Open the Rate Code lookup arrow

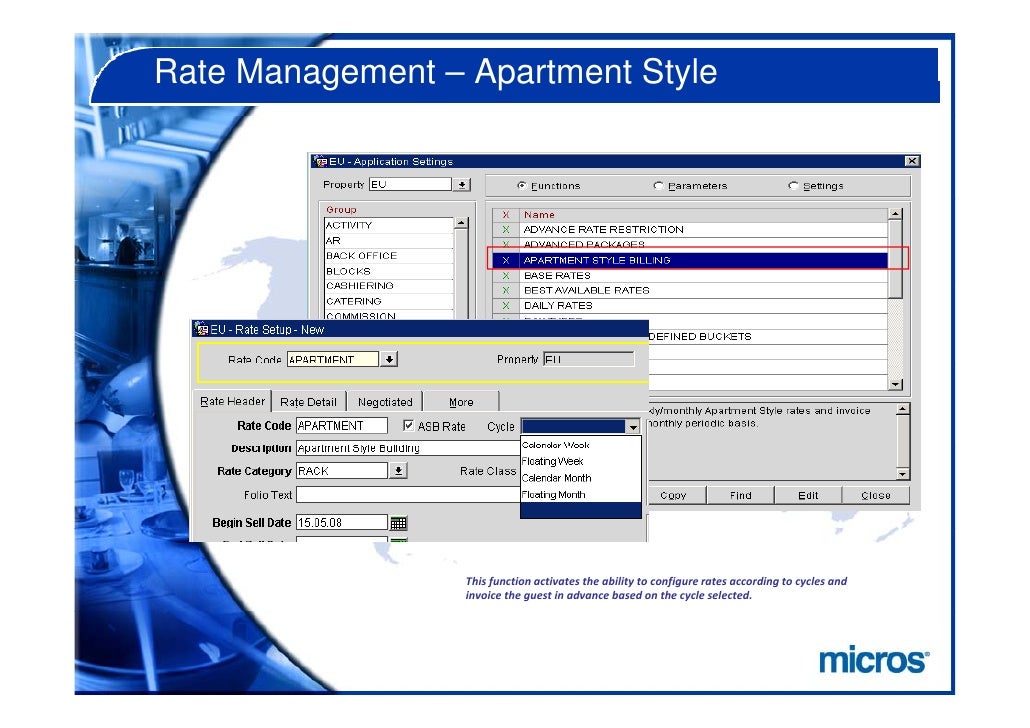click(390, 359)
